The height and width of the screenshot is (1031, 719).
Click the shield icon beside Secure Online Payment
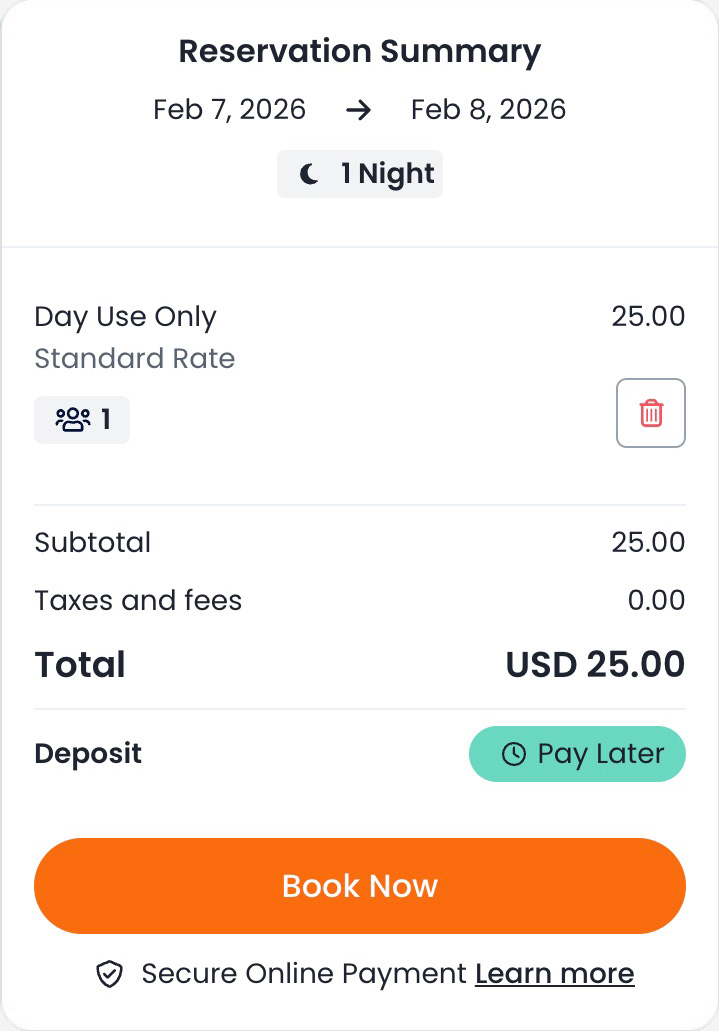click(109, 974)
